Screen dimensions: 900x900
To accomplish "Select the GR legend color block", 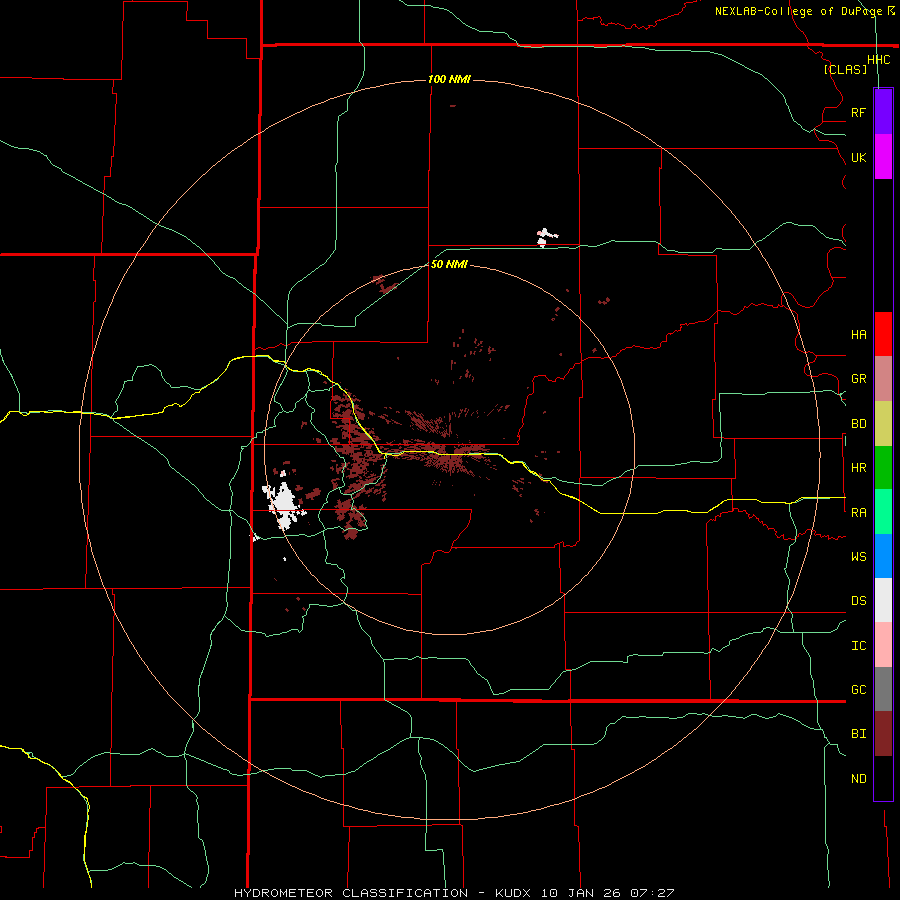I will click(883, 379).
